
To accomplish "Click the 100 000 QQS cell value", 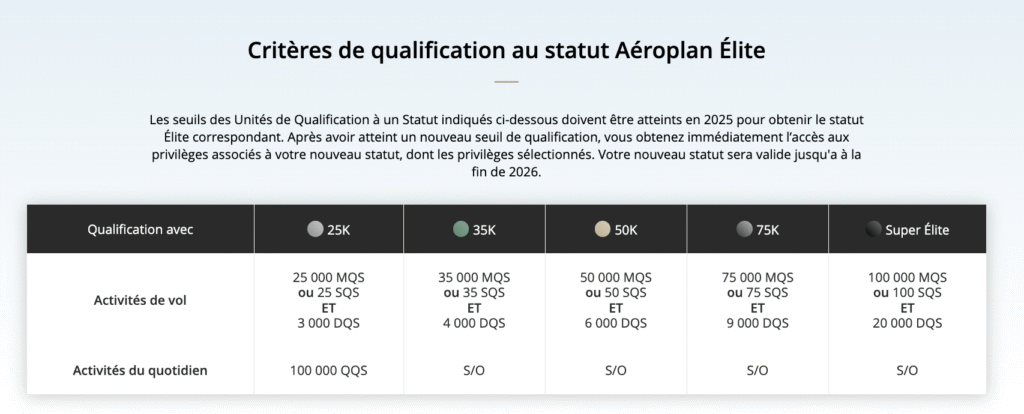I will (x=329, y=370).
